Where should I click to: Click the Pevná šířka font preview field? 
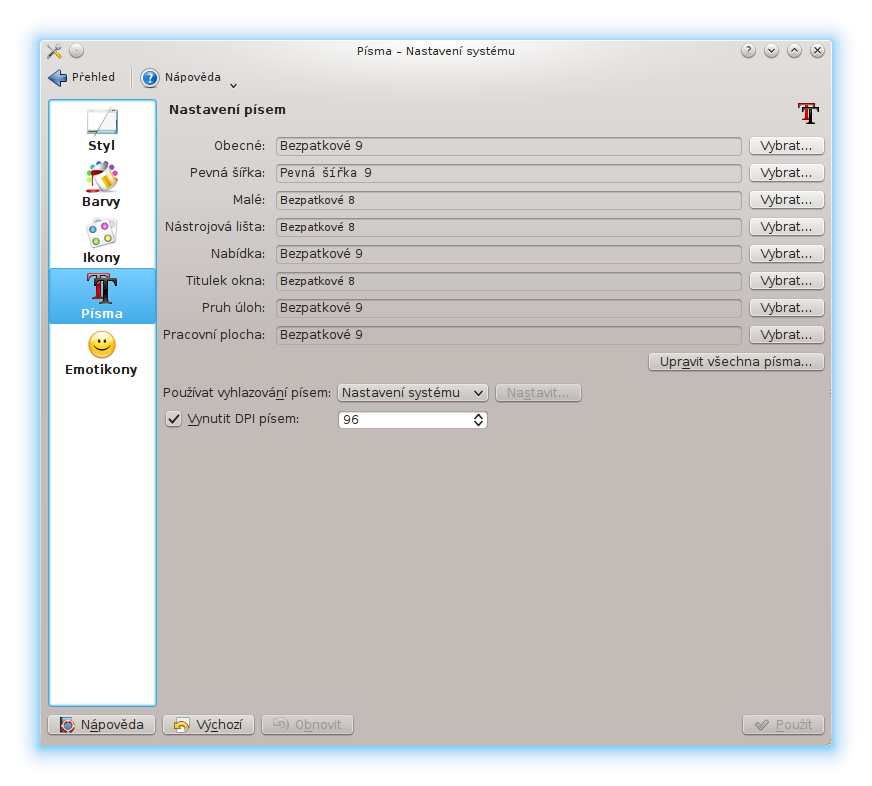508,173
